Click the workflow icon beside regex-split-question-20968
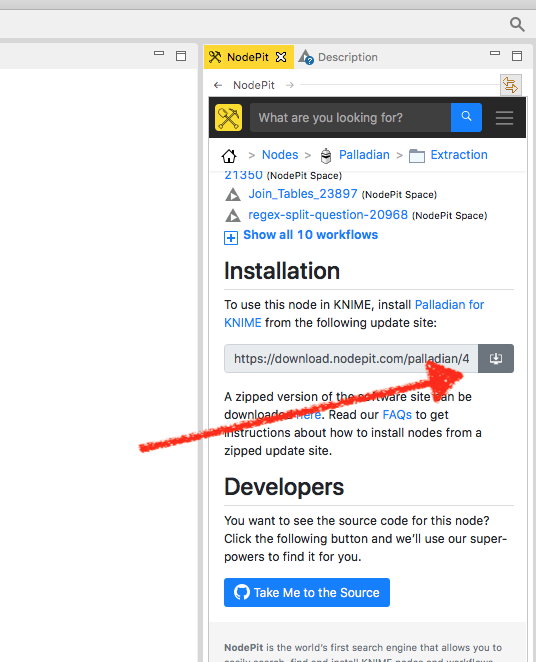Viewport: 536px width, 662px height. 233,216
